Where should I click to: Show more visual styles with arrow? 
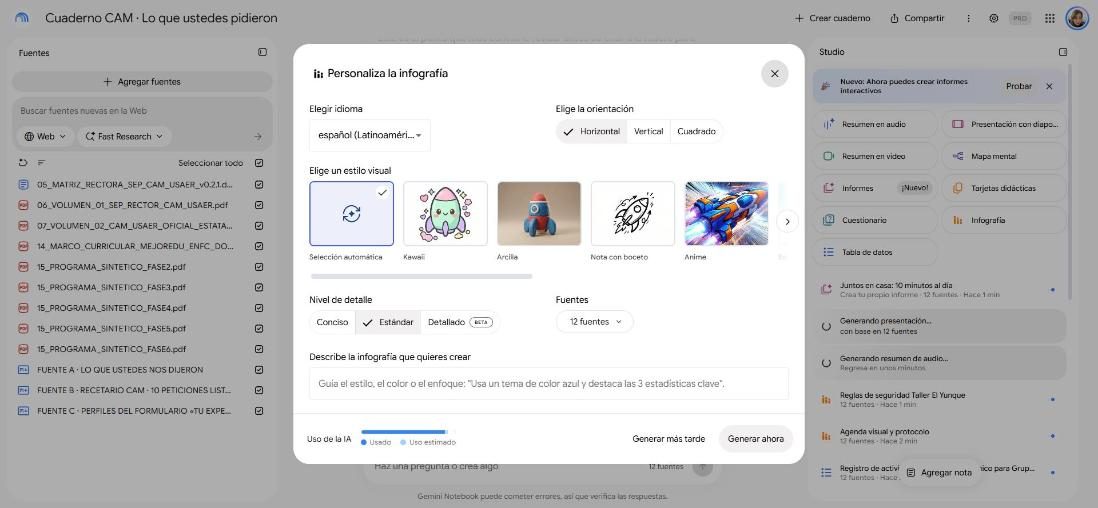787,221
